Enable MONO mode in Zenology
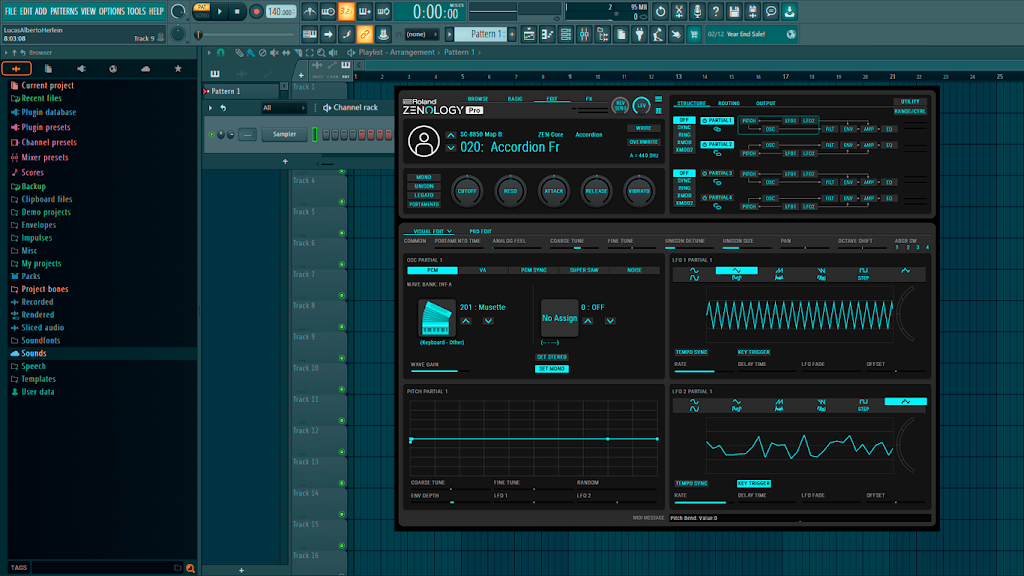 coord(424,177)
